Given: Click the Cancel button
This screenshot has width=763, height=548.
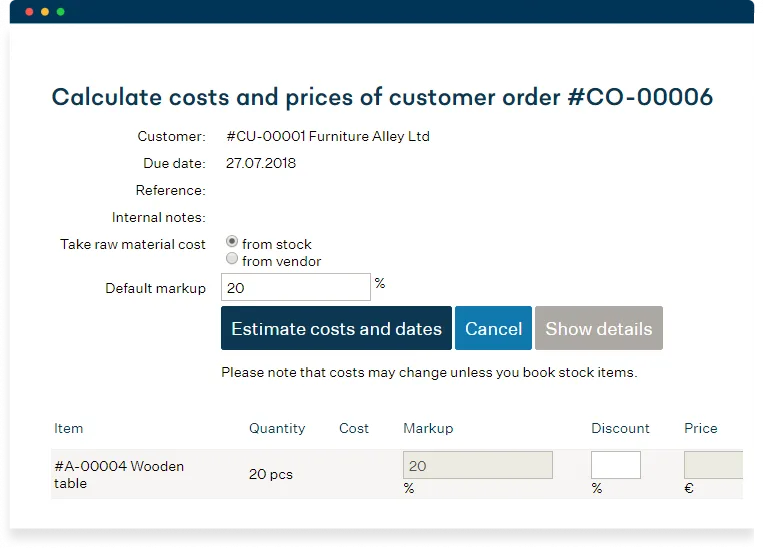Looking at the screenshot, I should [493, 328].
